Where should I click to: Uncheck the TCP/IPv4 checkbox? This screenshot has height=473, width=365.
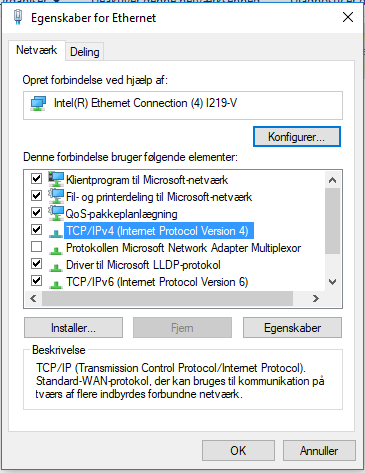point(36,229)
